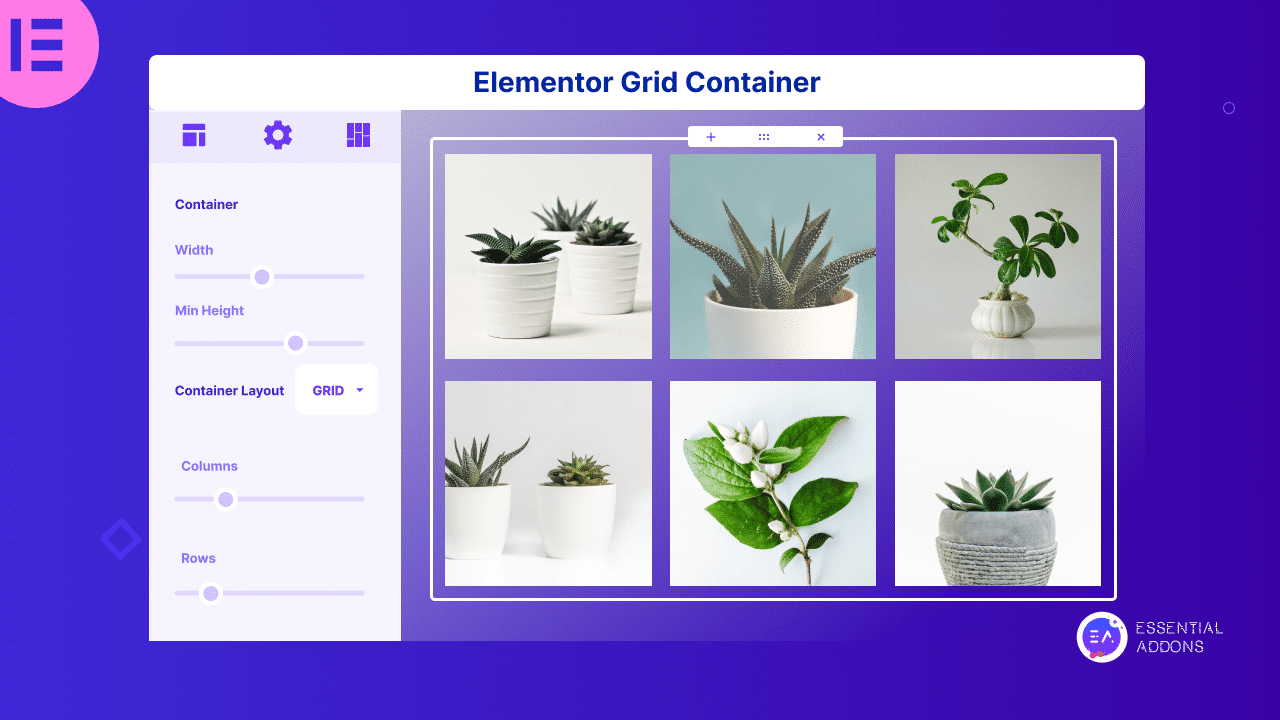Click the Container Layout label

[229, 391]
